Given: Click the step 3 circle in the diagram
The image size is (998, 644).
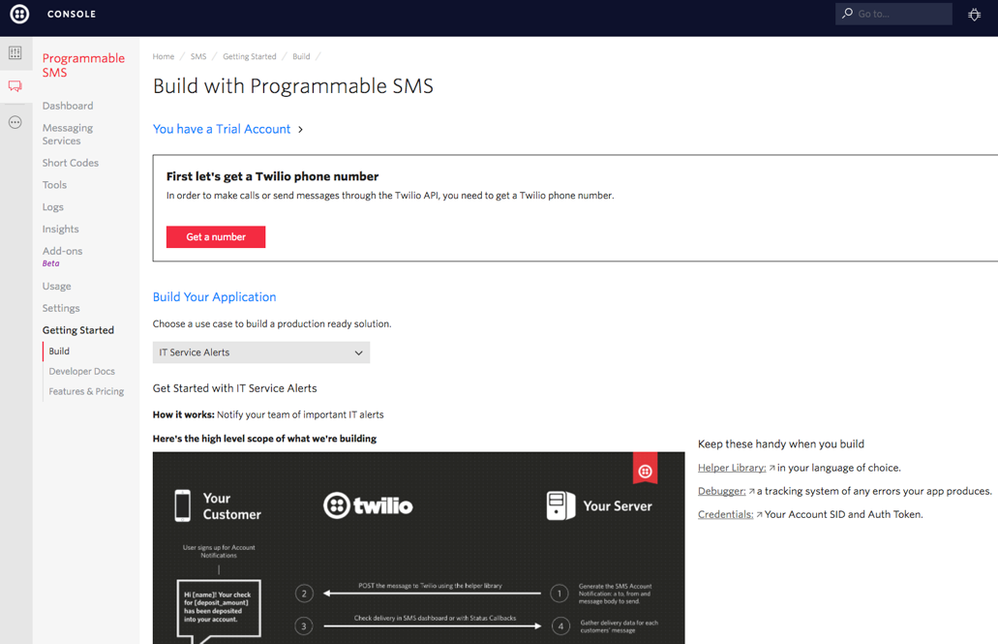Looking at the screenshot, I should [304, 626].
